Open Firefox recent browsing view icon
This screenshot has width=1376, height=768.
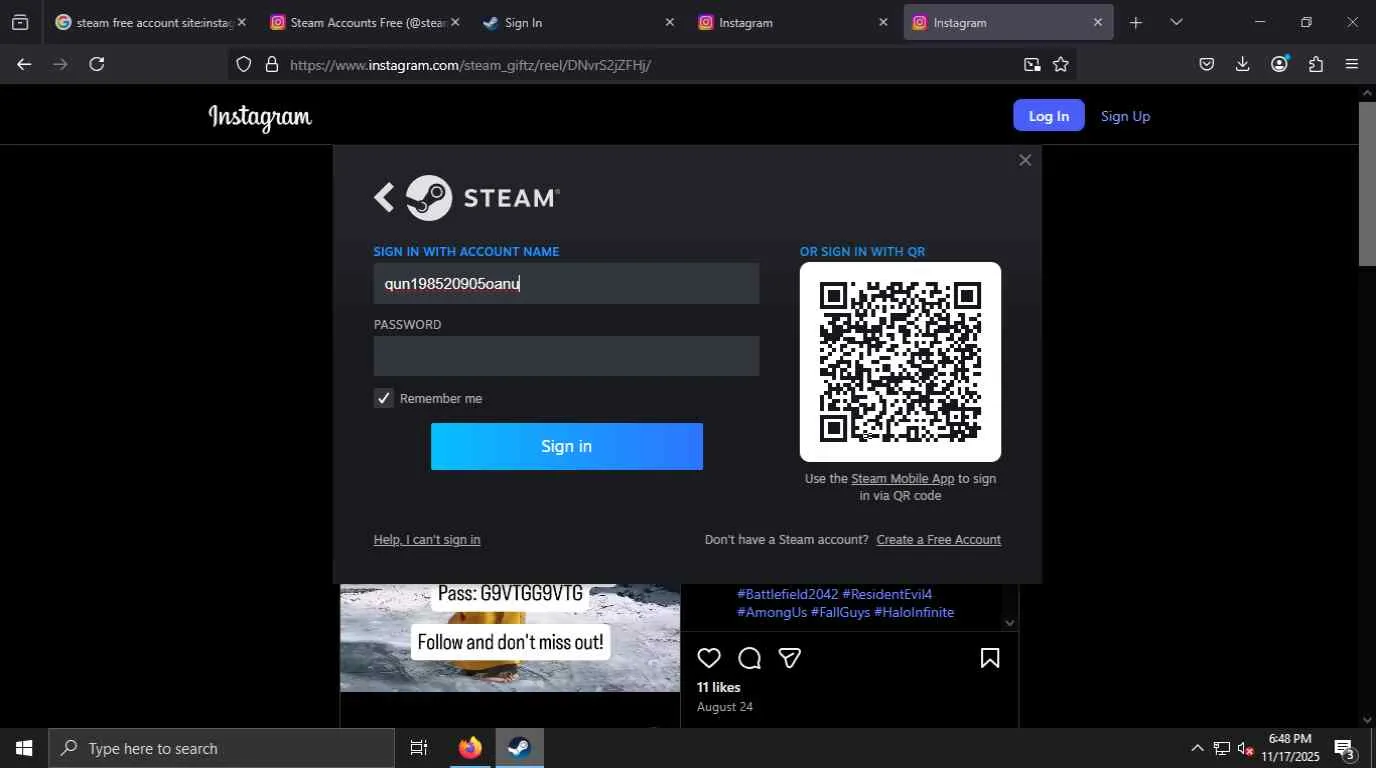coord(20,22)
